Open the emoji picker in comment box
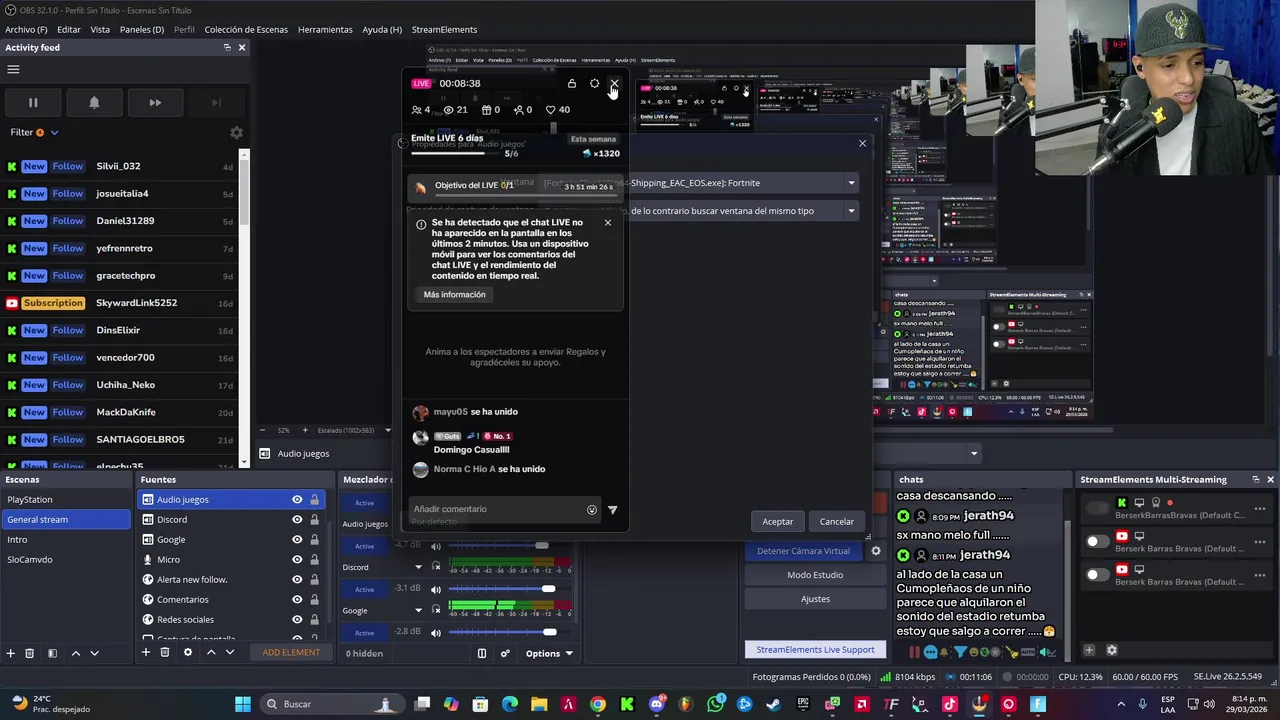The width and height of the screenshot is (1280, 720). [592, 510]
